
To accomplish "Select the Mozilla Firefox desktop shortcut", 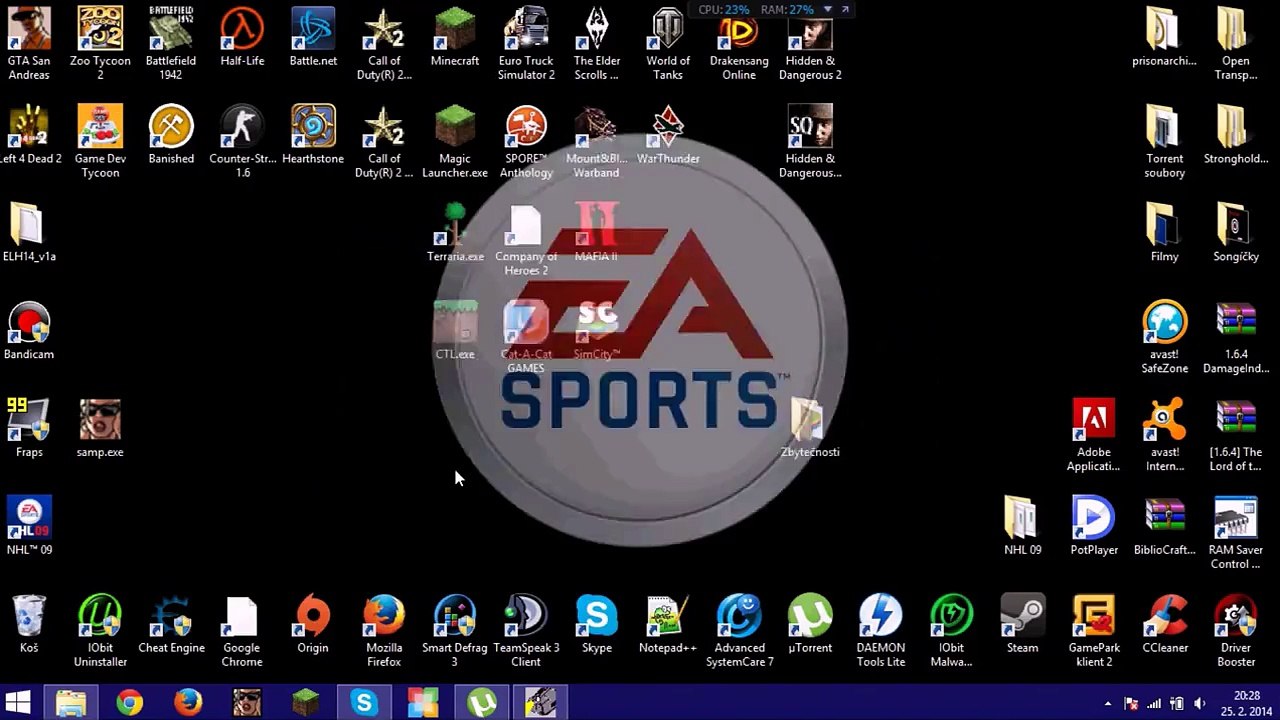I will tap(384, 631).
